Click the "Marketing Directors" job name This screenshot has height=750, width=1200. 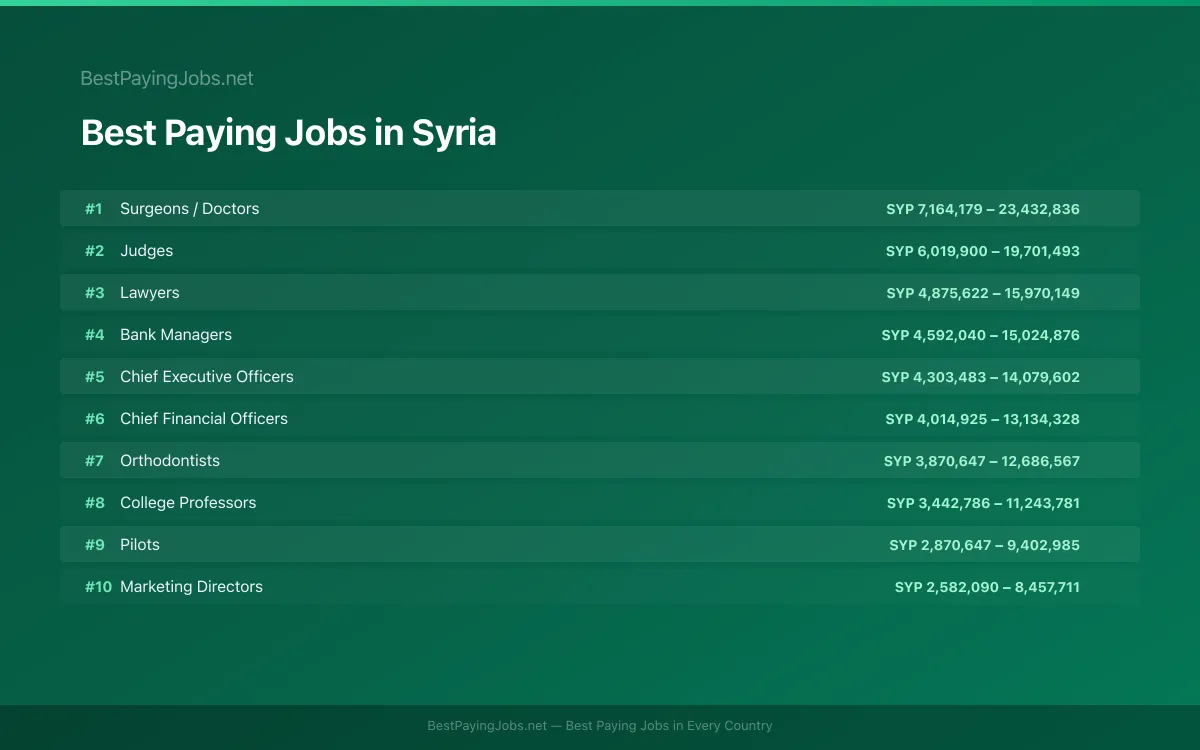tap(191, 587)
